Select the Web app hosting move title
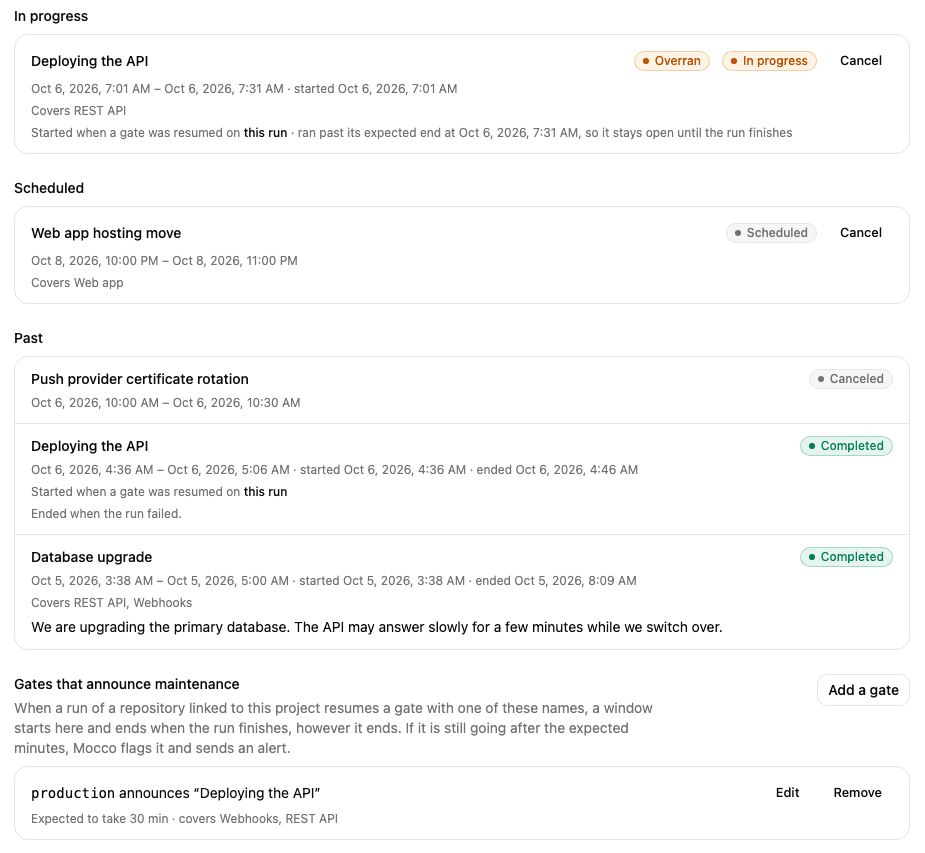 click(106, 233)
